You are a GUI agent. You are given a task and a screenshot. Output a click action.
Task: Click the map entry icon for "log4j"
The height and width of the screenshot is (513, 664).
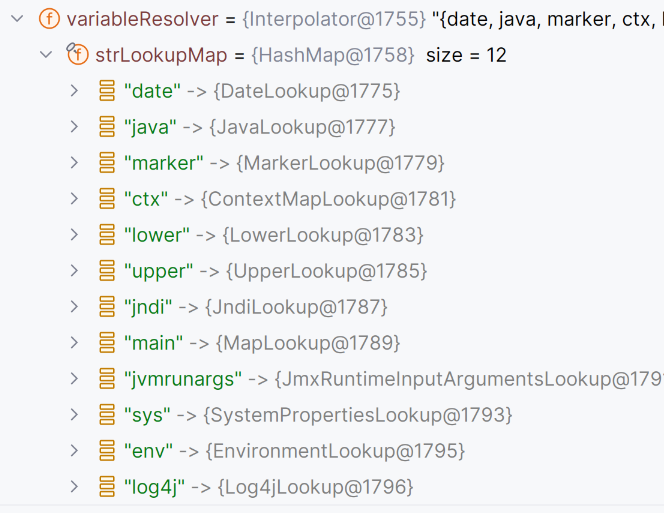tap(107, 487)
